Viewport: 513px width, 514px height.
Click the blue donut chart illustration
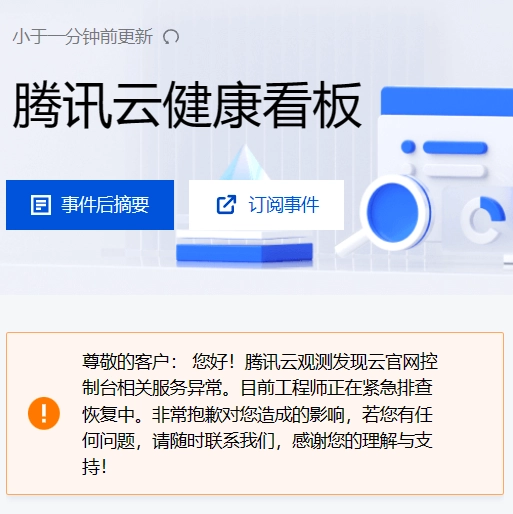pos(483,220)
